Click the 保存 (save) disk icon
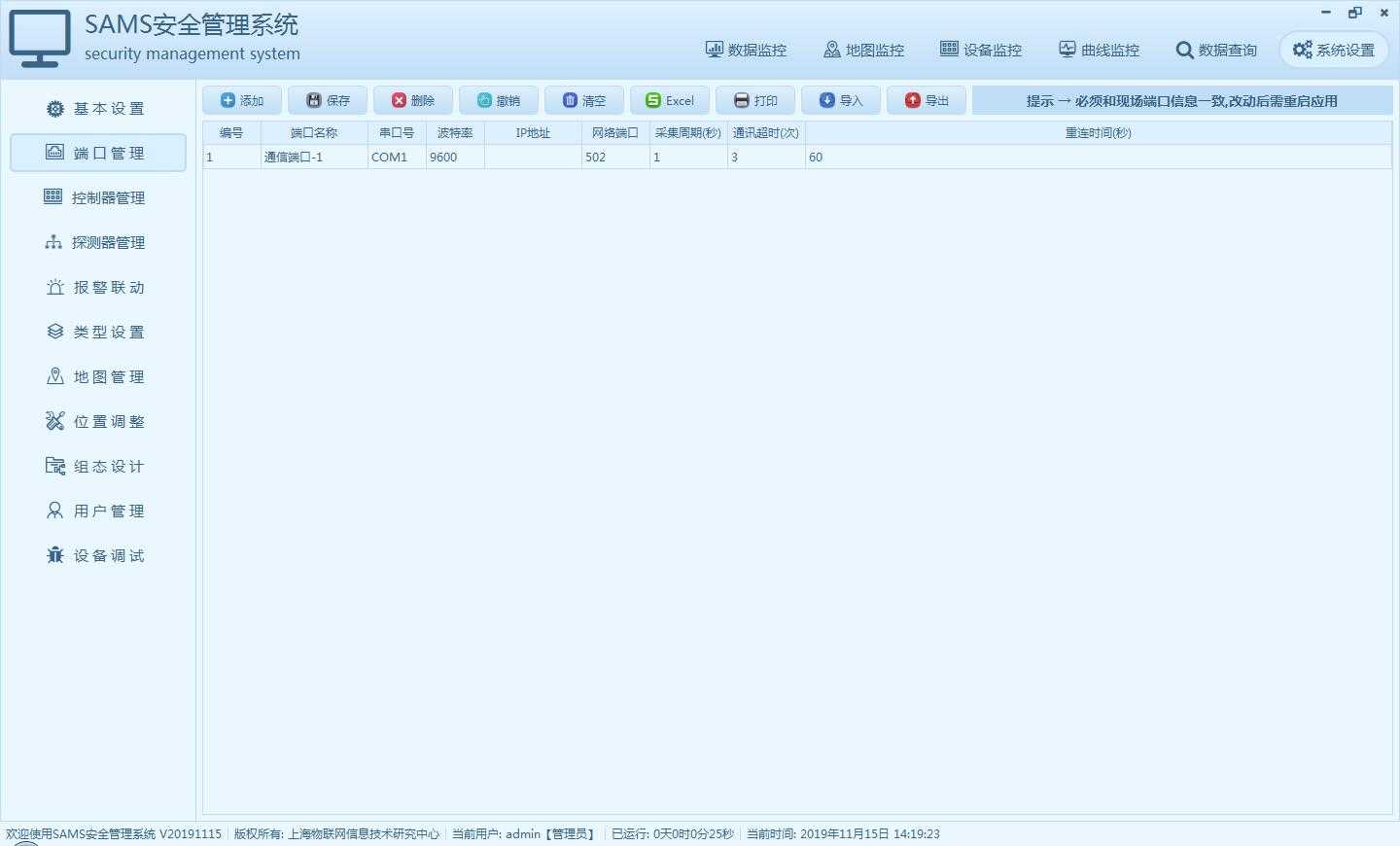1400x846 pixels. coord(313,100)
